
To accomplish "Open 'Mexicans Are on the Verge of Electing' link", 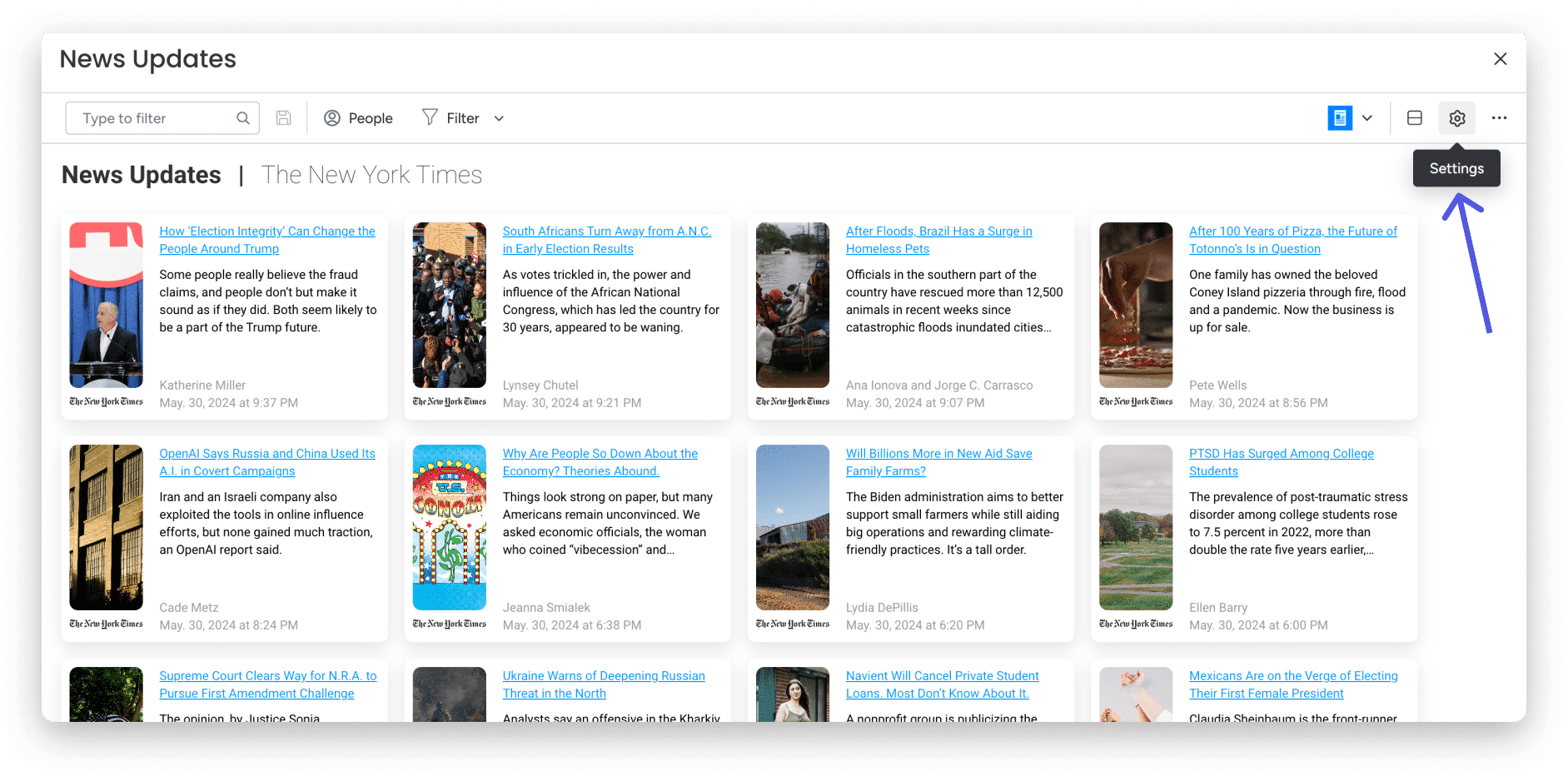I will tap(1293, 684).
